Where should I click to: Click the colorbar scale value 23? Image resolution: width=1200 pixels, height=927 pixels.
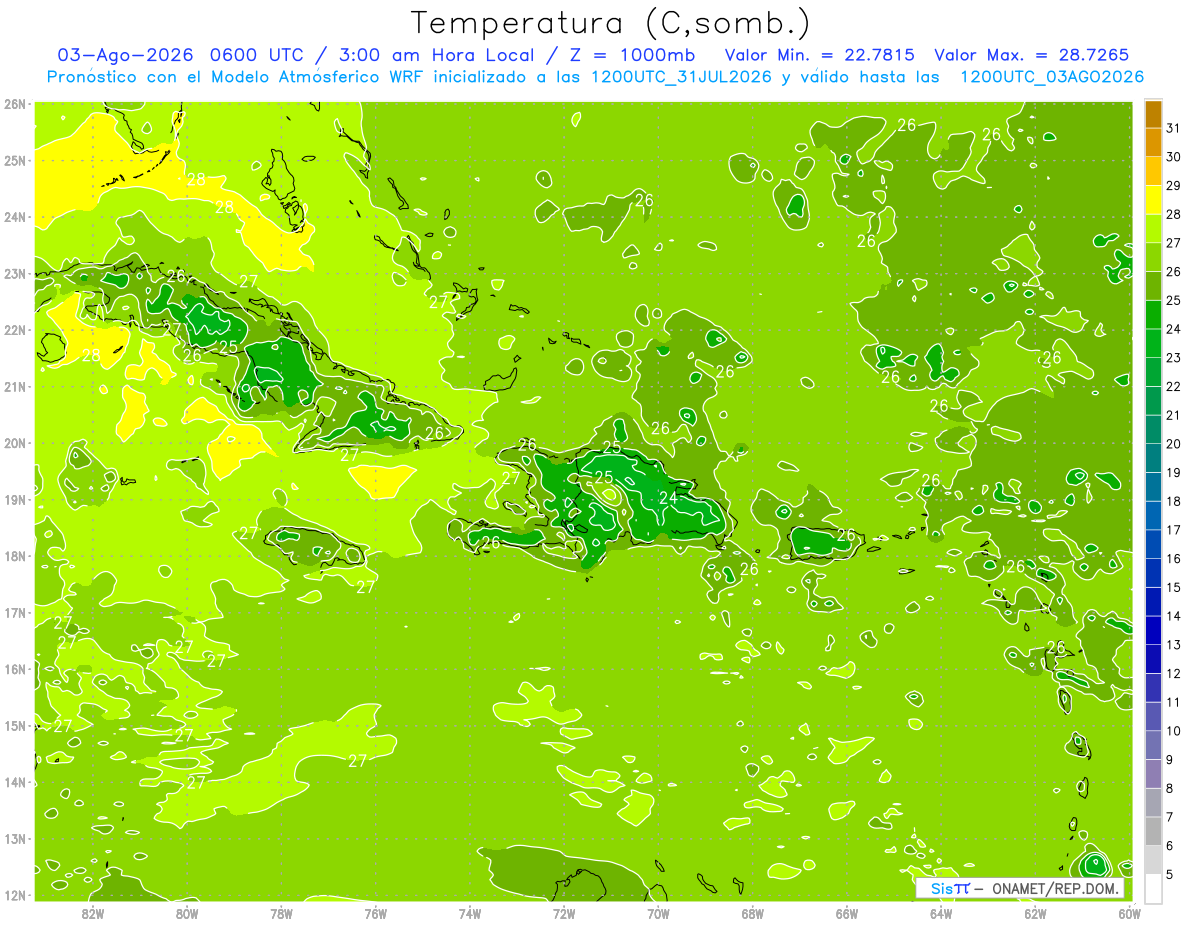click(1174, 358)
